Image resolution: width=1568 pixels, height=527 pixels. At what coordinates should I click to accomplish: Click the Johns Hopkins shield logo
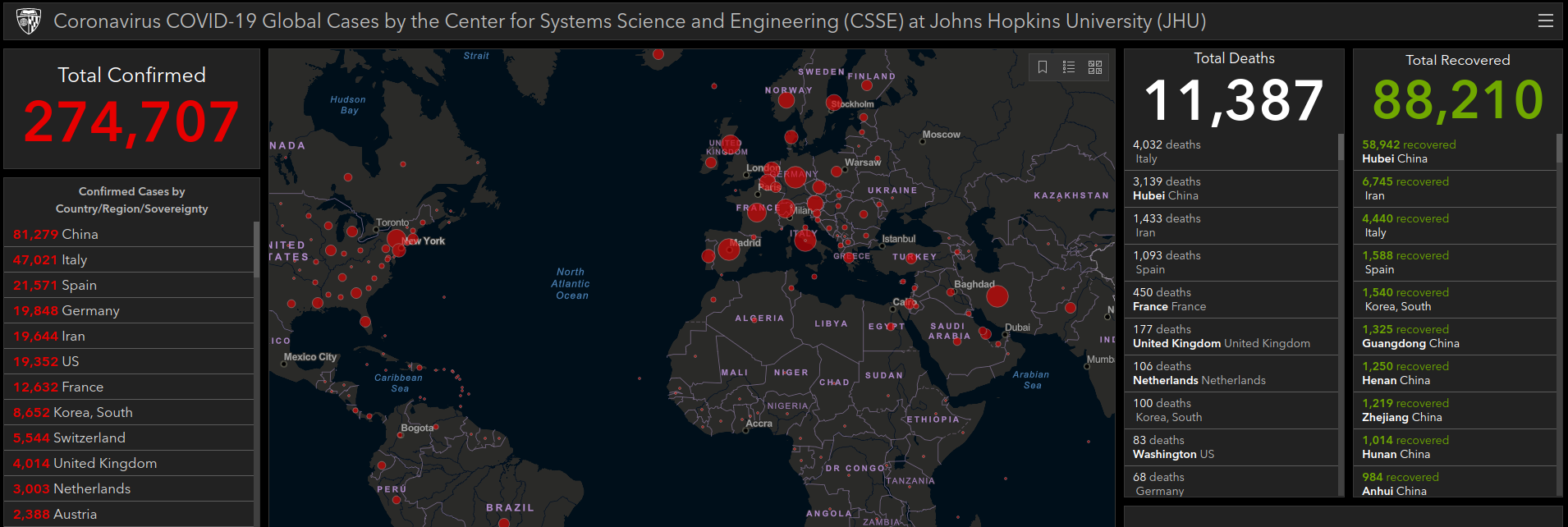pos(29,21)
